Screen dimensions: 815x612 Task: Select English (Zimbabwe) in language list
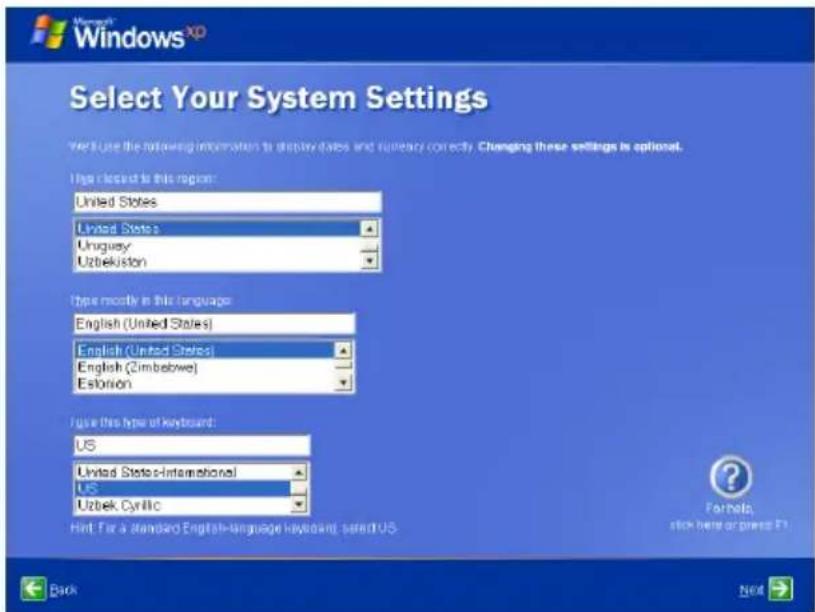point(205,367)
